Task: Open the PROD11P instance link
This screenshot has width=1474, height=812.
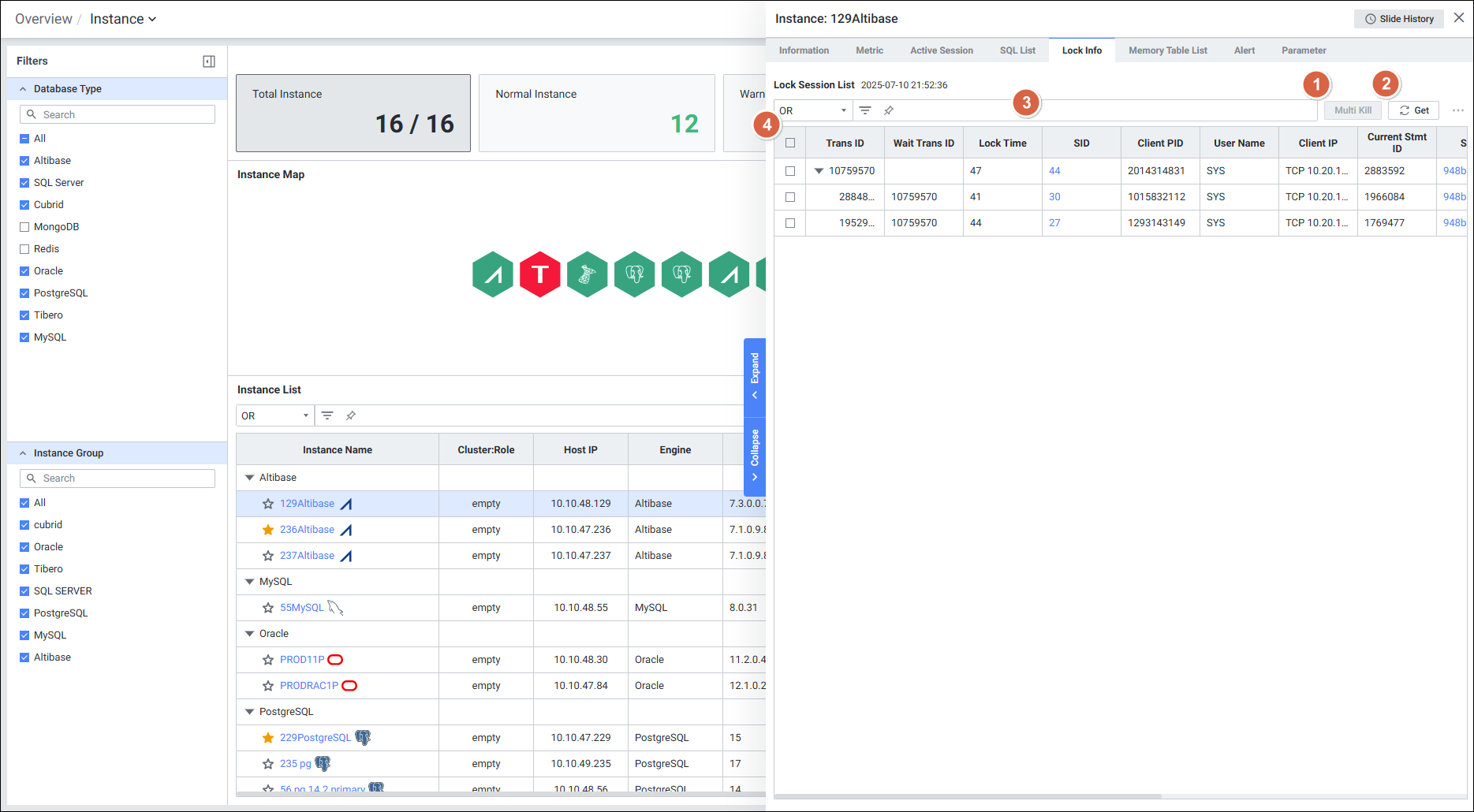Action: tap(302, 660)
